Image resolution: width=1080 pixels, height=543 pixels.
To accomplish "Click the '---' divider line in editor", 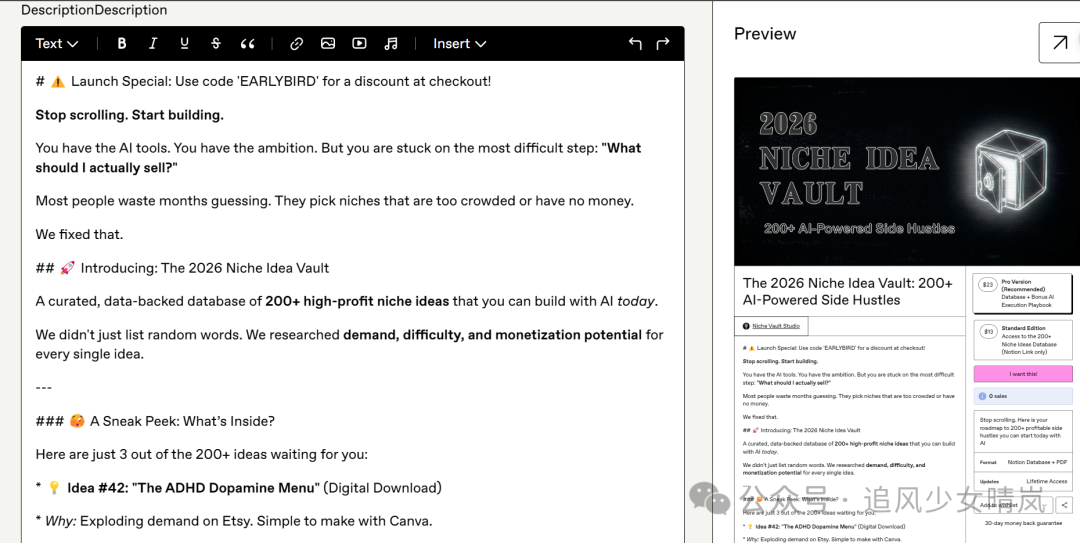I will [43, 388].
